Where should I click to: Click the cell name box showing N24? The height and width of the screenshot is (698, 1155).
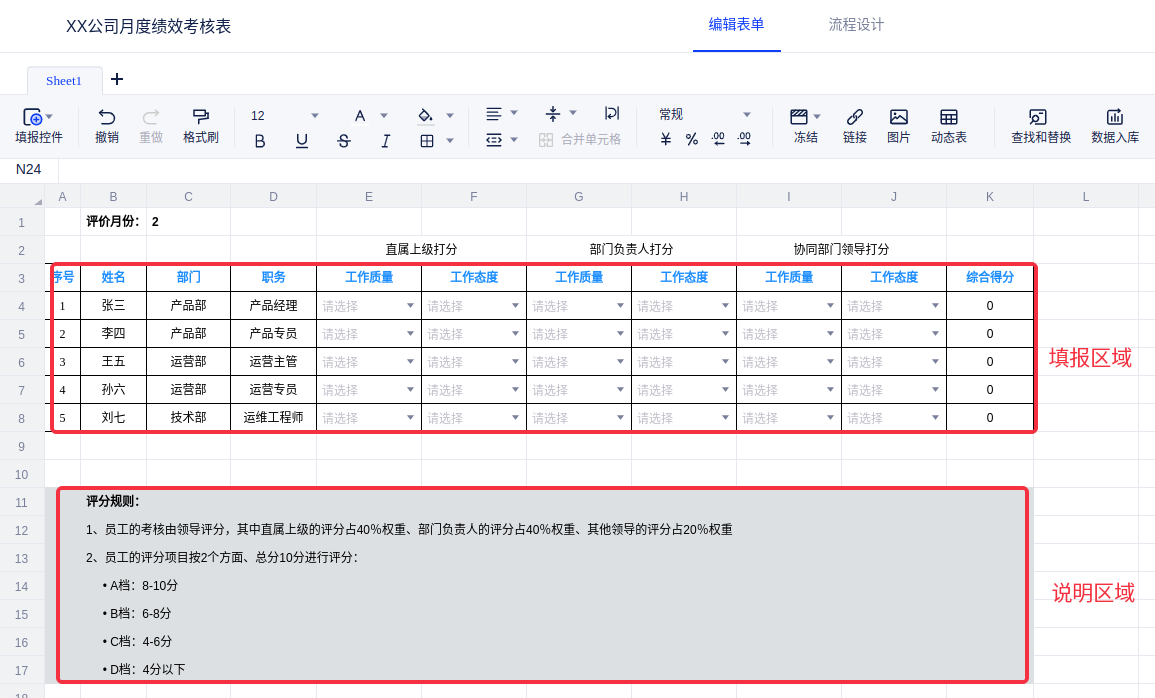29,170
